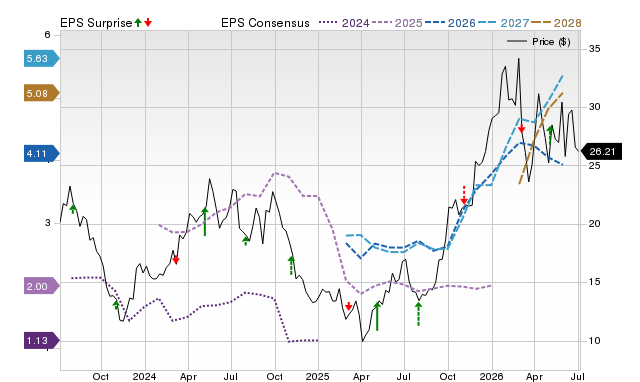Click the EPS Surprise legend label
Screen dimensions: 640x382
[96, 23]
